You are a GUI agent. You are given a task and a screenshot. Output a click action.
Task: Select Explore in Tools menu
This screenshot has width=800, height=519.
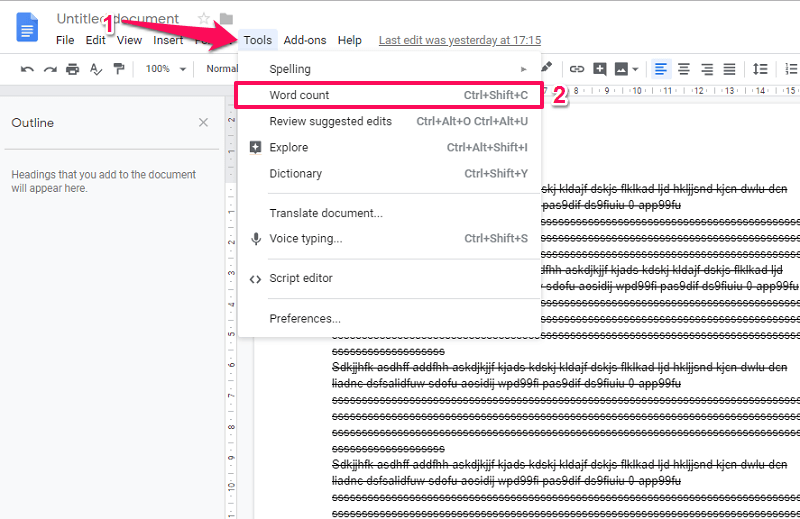tap(389, 147)
